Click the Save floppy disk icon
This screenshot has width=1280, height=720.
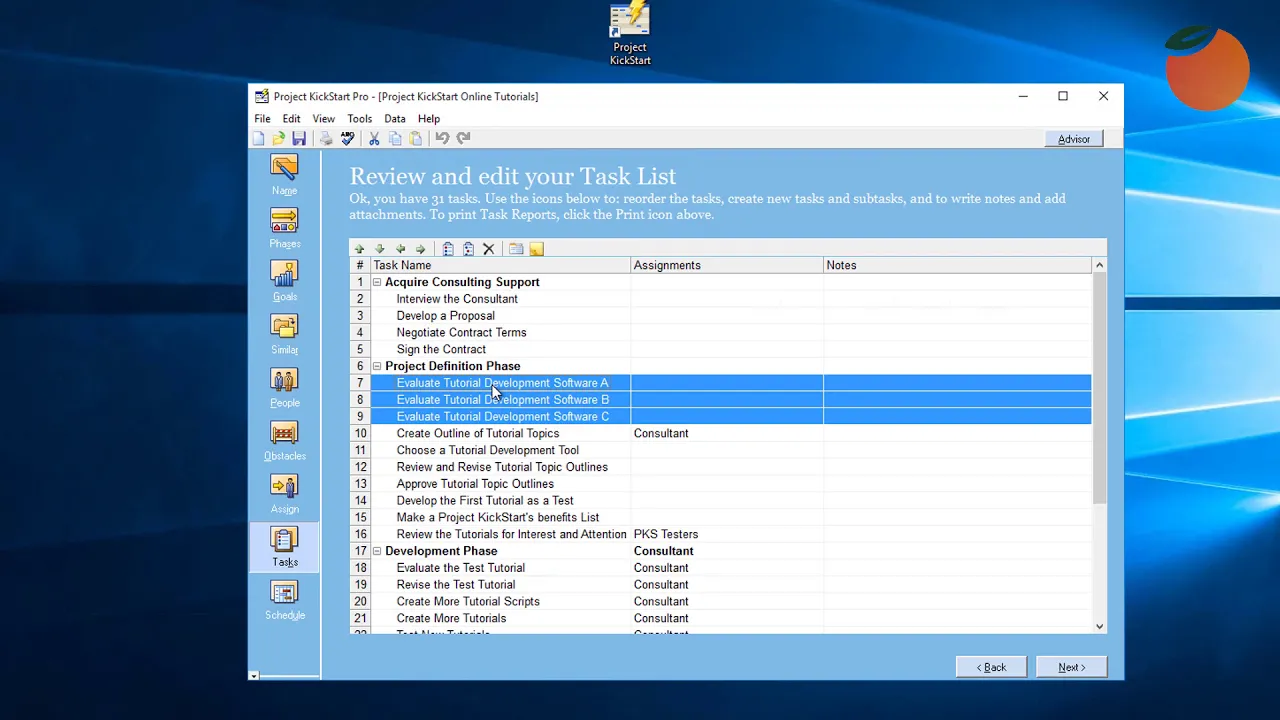[x=299, y=138]
